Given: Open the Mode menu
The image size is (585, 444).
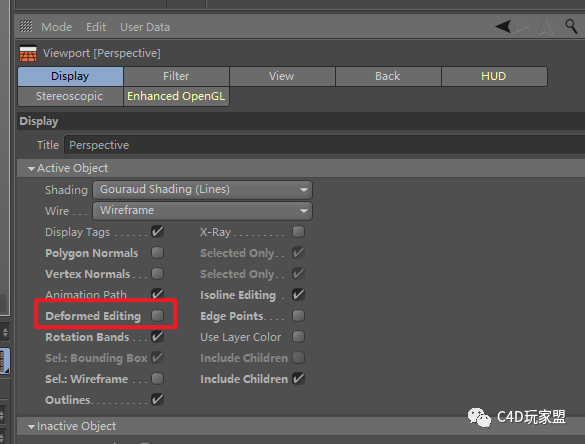Looking at the screenshot, I should tap(57, 27).
